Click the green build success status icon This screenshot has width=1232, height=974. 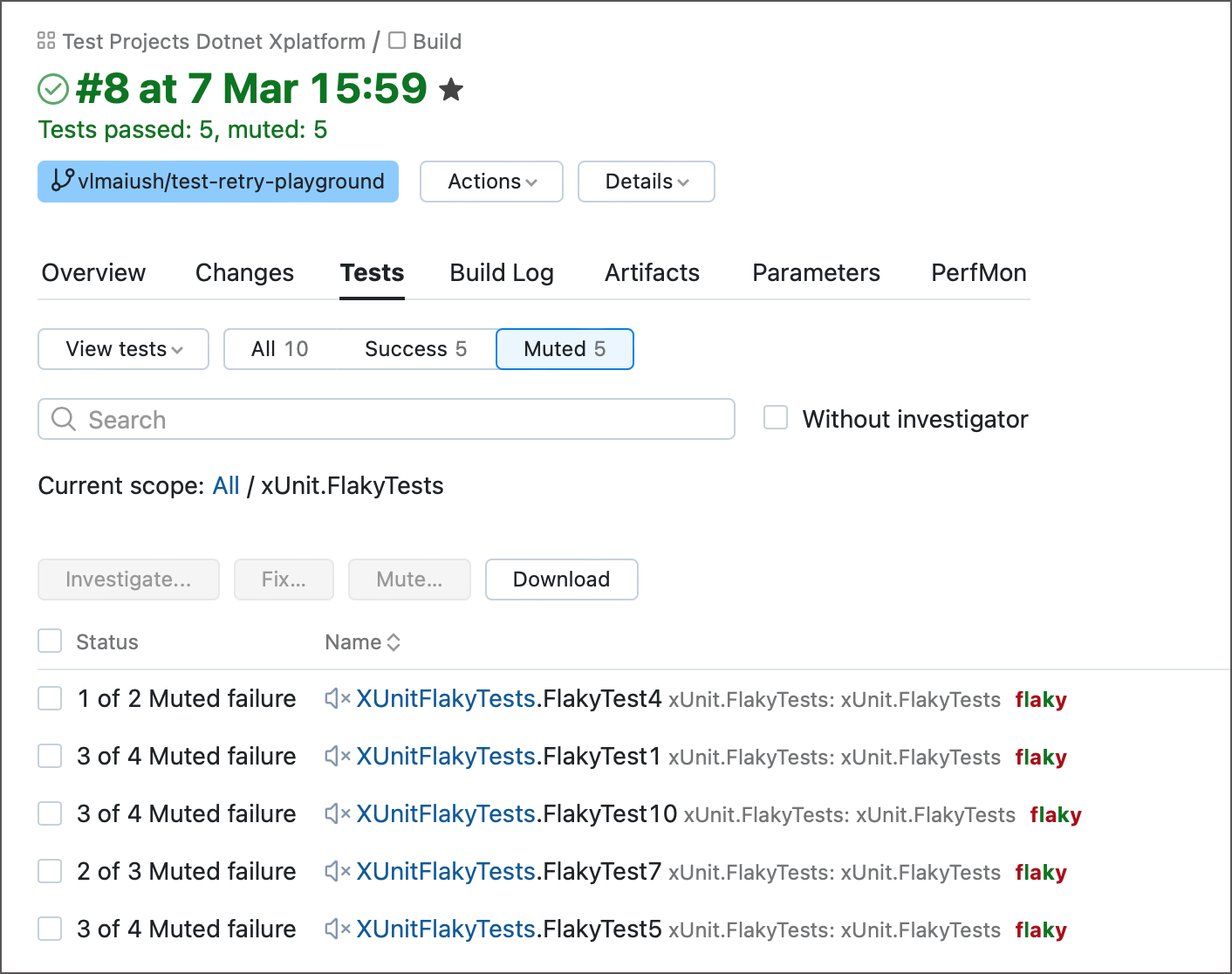[53, 89]
